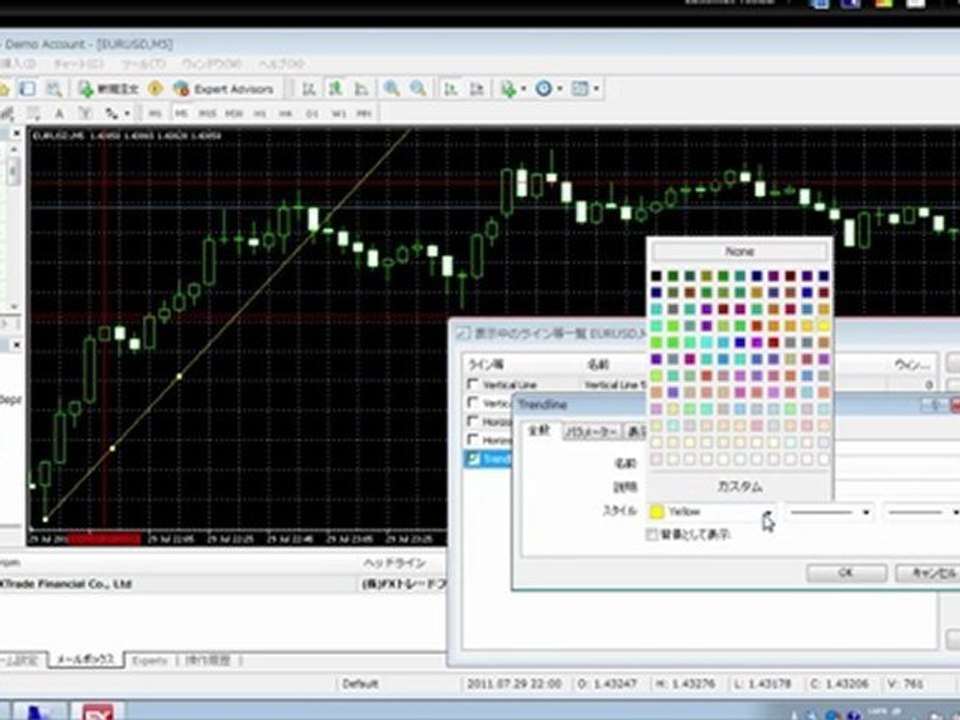Switch to M30 timeframe
This screenshot has height=720, width=960.
pos(234,114)
